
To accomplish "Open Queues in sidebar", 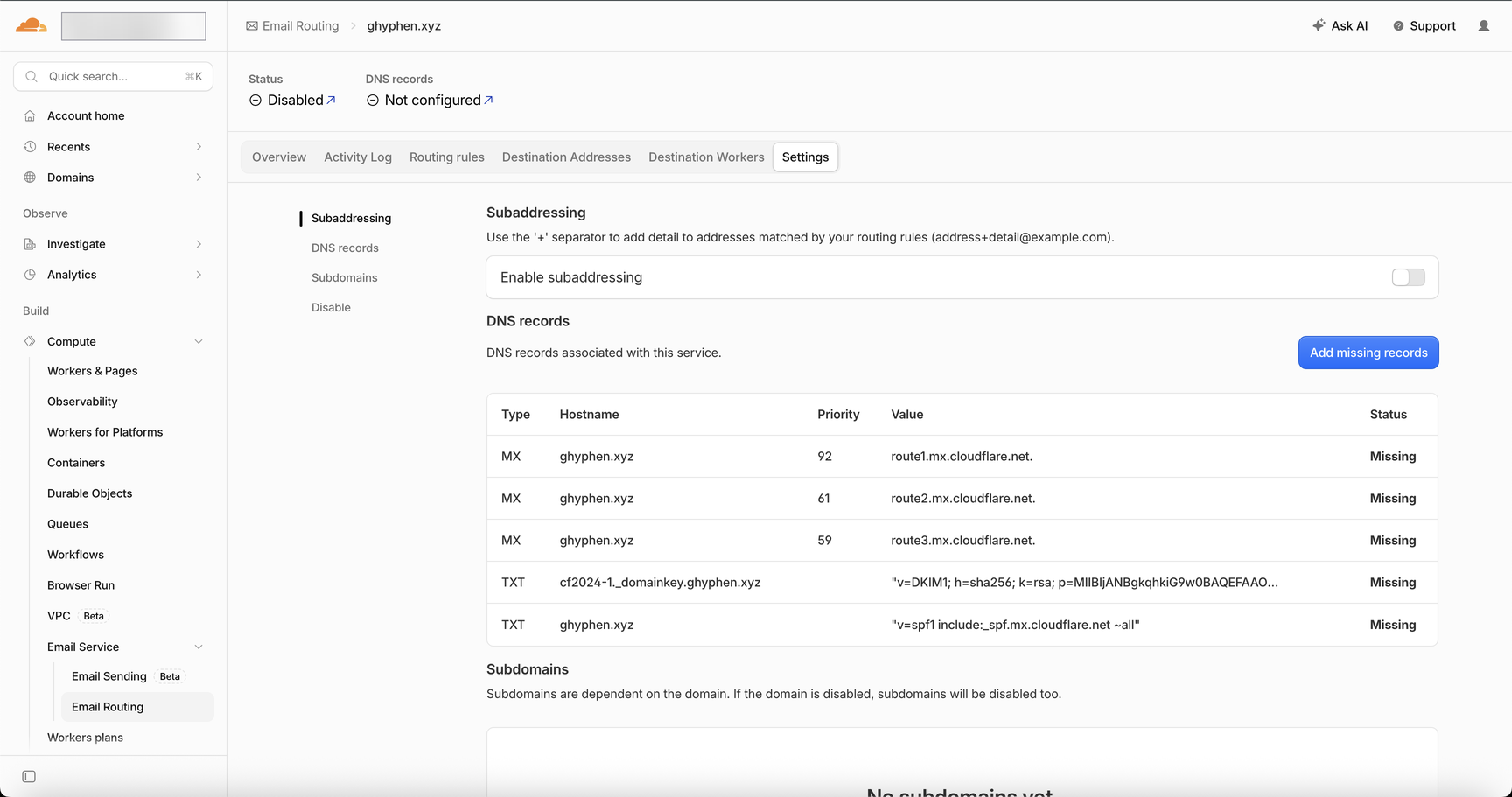I will click(x=68, y=524).
